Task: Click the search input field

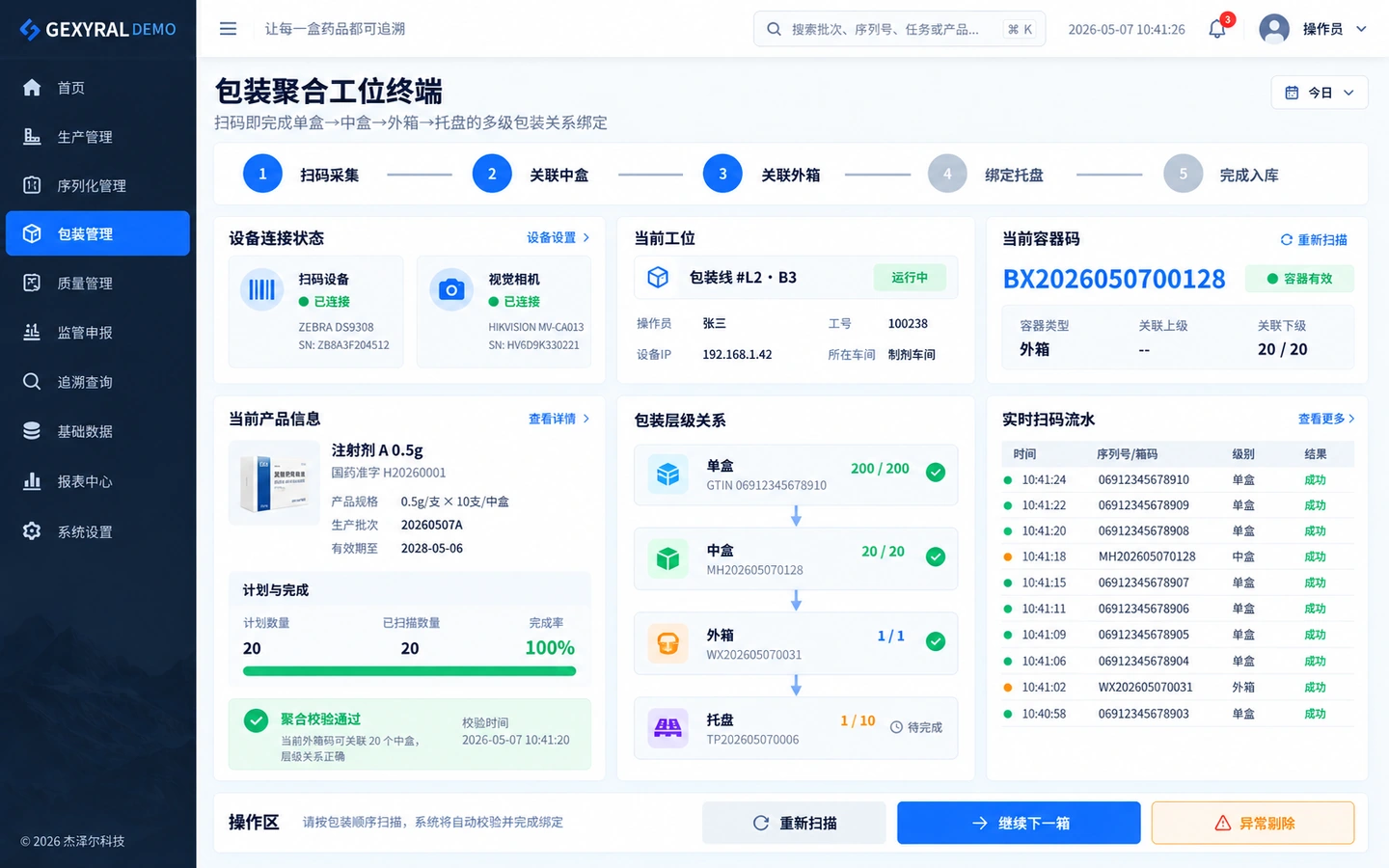Action: point(899,29)
